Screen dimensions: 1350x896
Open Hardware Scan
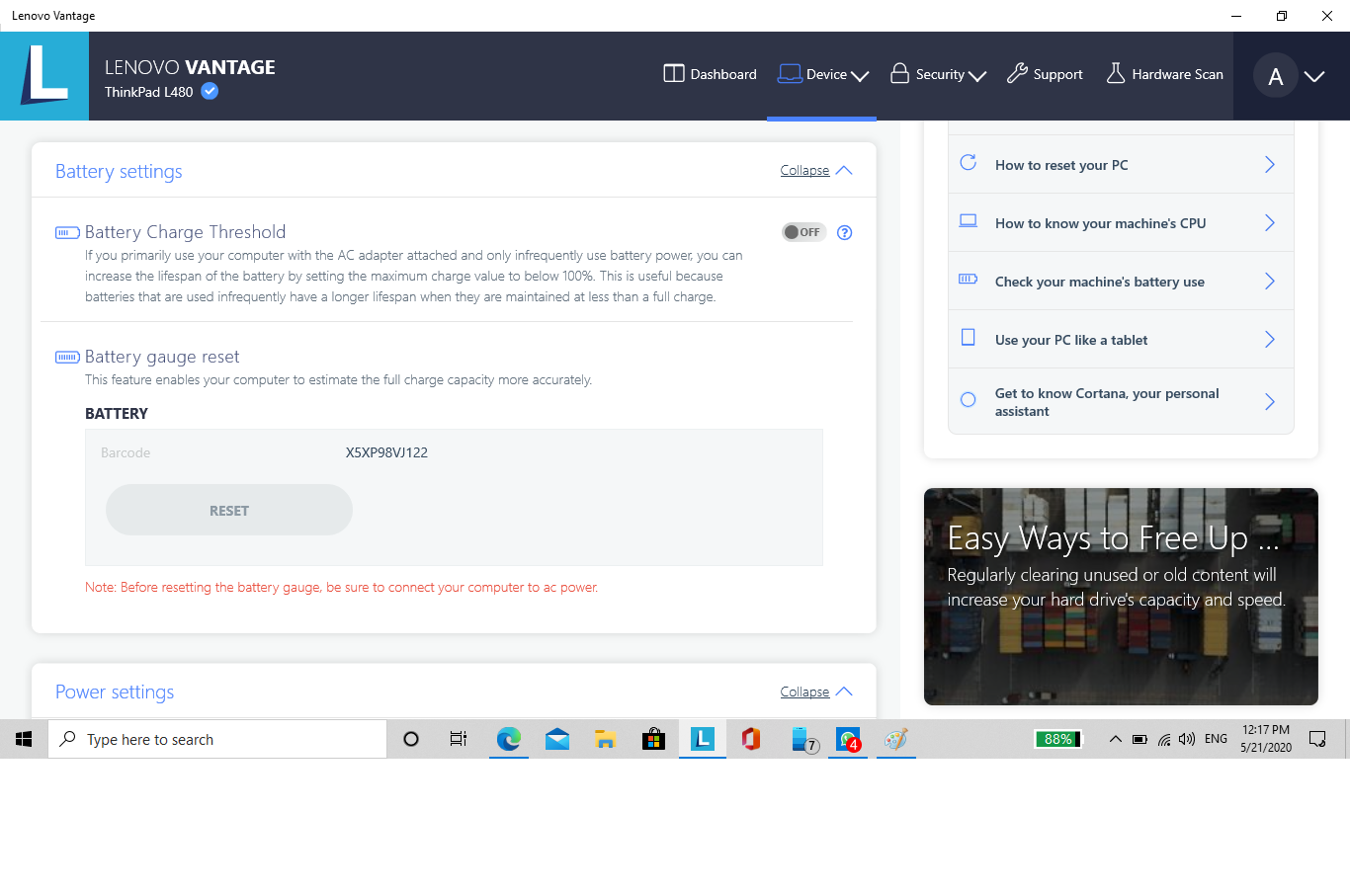point(1164,74)
